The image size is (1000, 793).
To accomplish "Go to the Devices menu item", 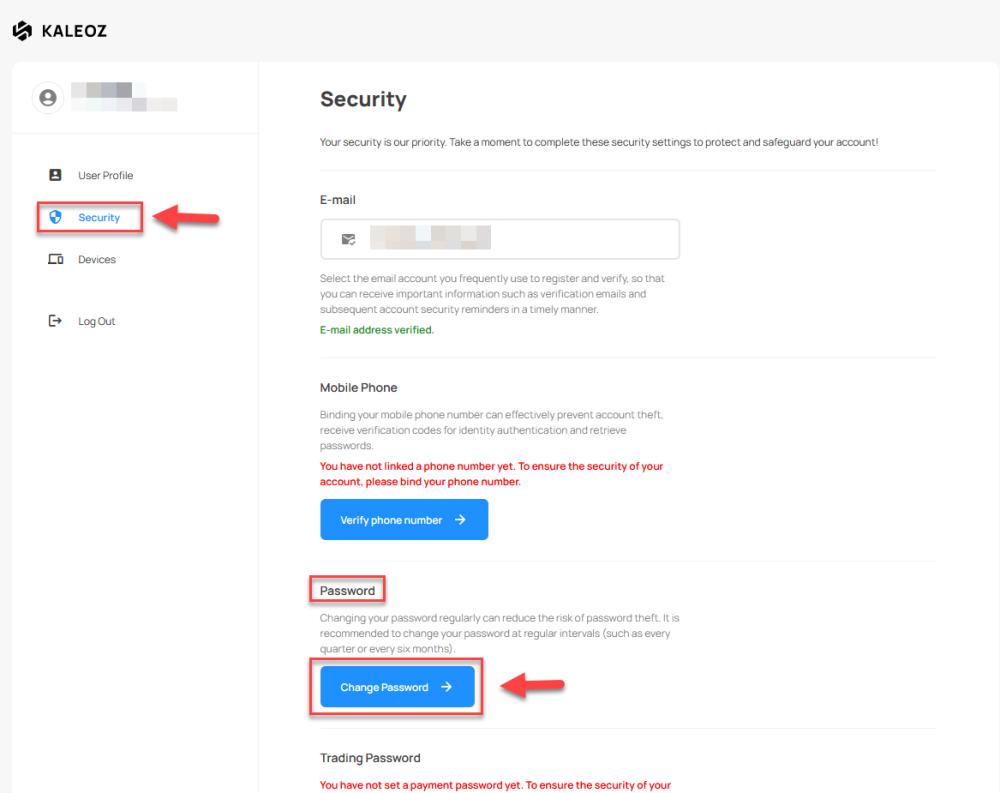I will [x=97, y=259].
